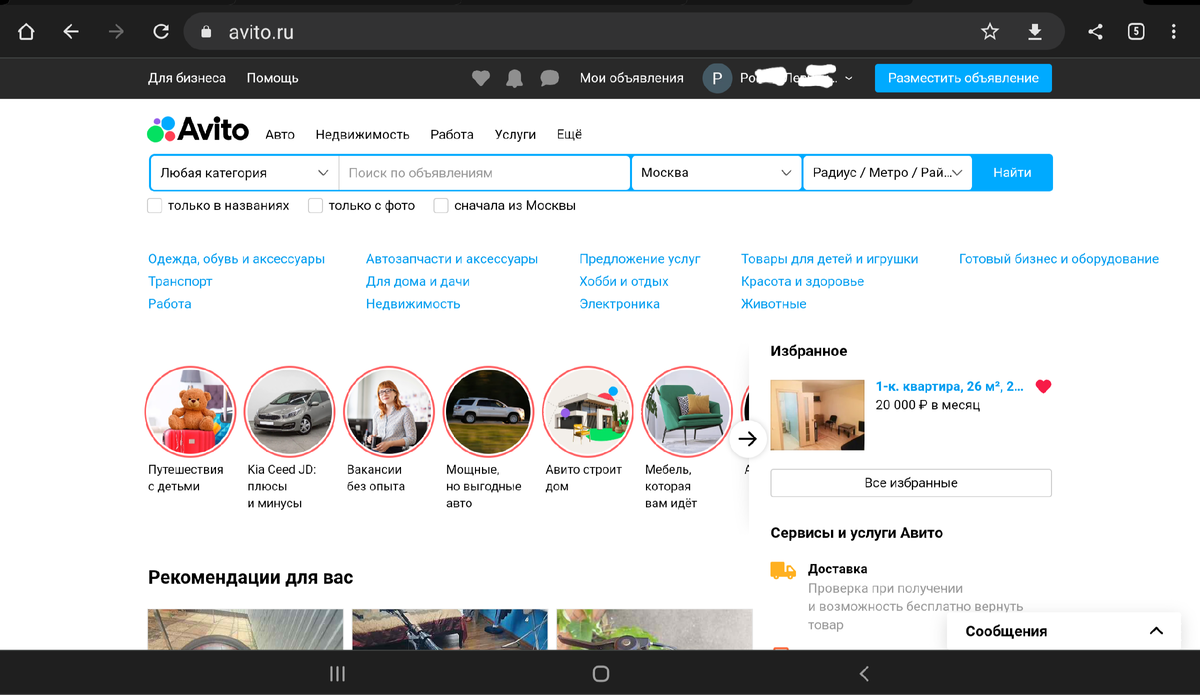Screen dimensions: 1200x695
Task: Tap the browser home icon
Action: coord(26,32)
